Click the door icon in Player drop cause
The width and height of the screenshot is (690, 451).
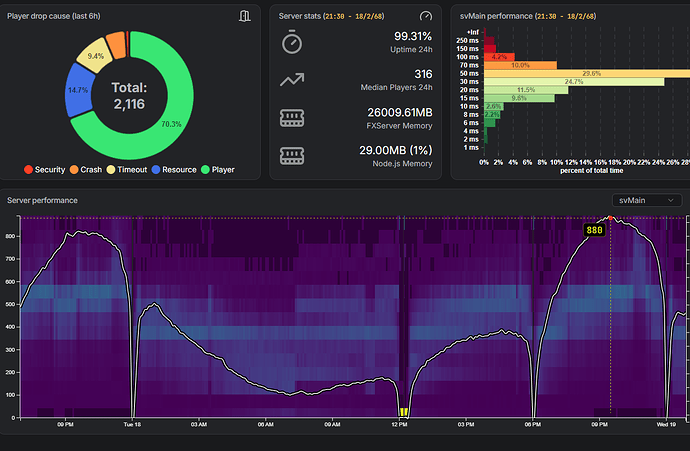tap(245, 16)
